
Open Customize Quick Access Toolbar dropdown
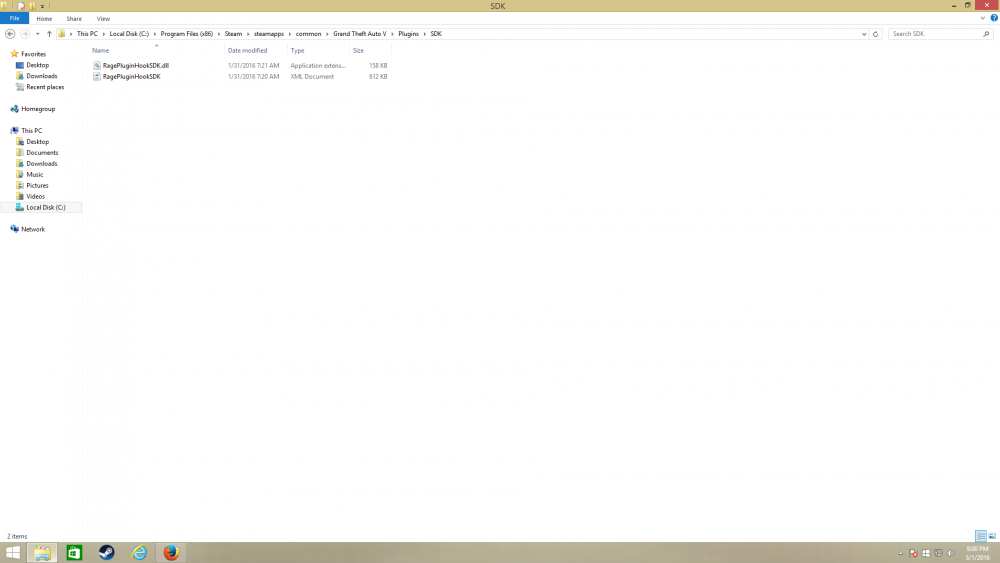tap(43, 6)
